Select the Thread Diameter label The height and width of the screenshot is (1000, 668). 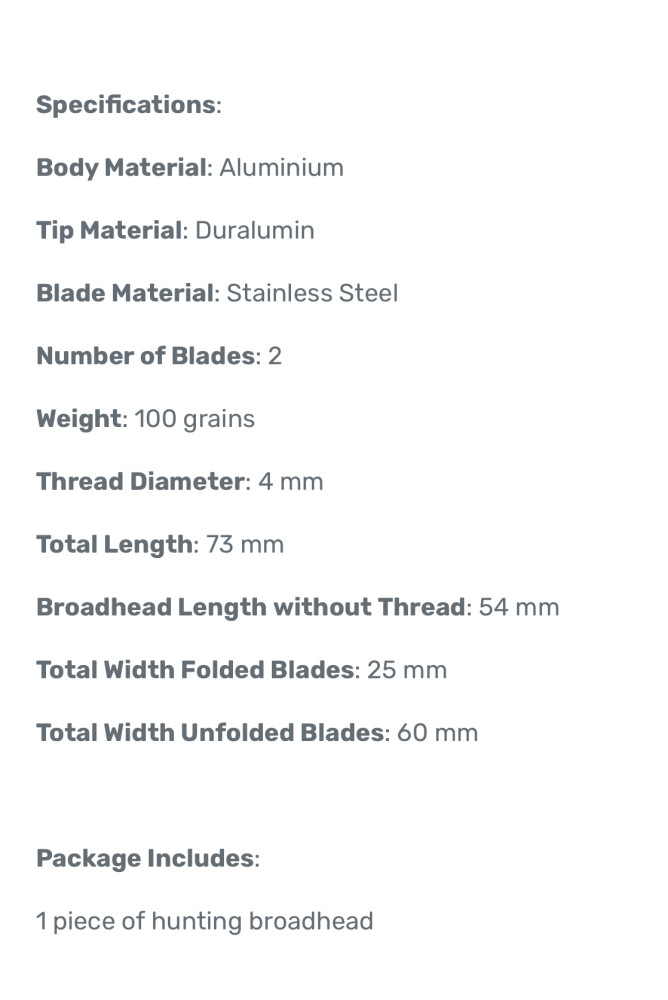tap(140, 482)
